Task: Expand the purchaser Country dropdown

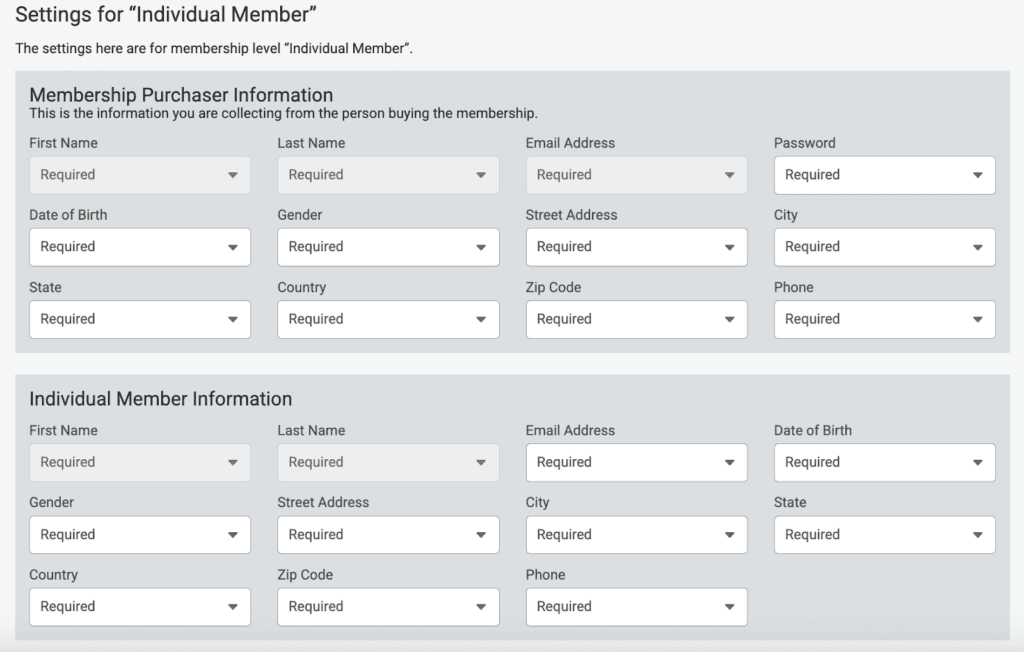Action: 388,319
